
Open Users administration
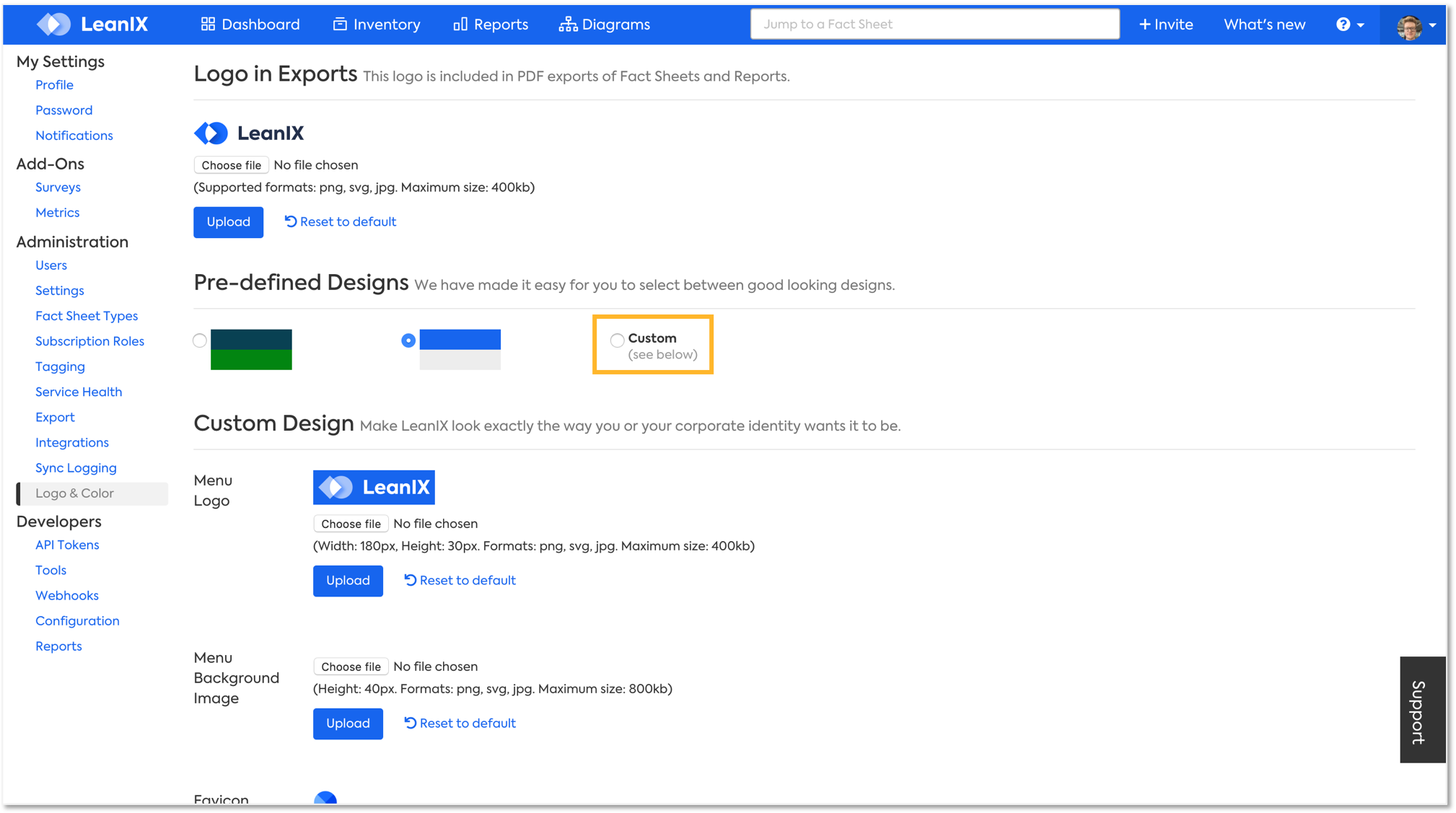[x=51, y=265]
